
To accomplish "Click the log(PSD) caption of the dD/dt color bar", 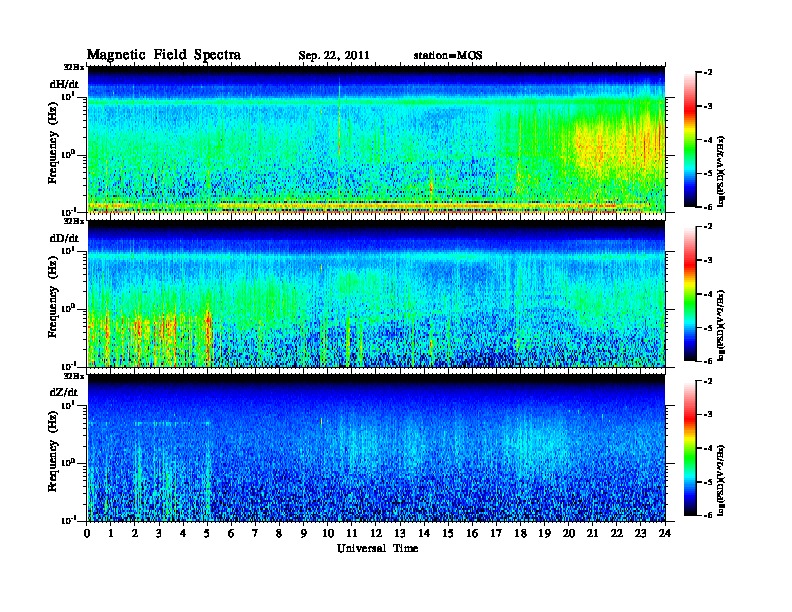I will point(722,325).
